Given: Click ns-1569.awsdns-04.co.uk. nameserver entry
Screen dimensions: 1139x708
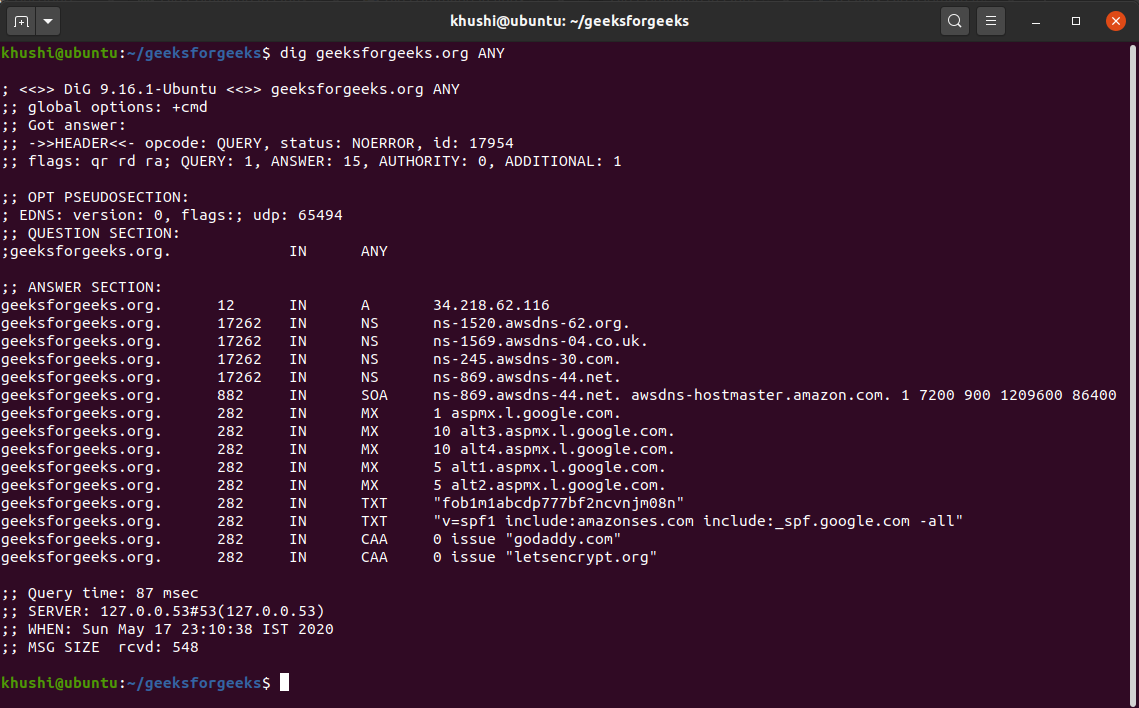Looking at the screenshot, I should [540, 341].
